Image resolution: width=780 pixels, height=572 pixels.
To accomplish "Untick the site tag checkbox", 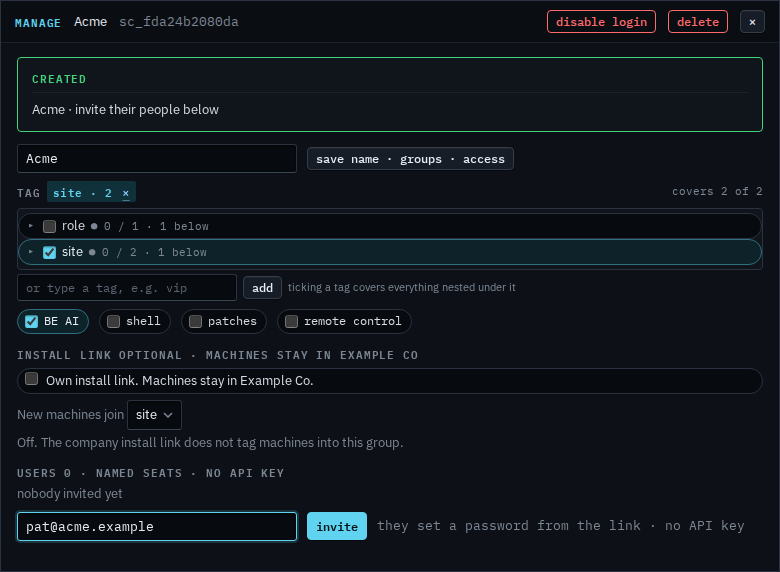I will click(49, 252).
